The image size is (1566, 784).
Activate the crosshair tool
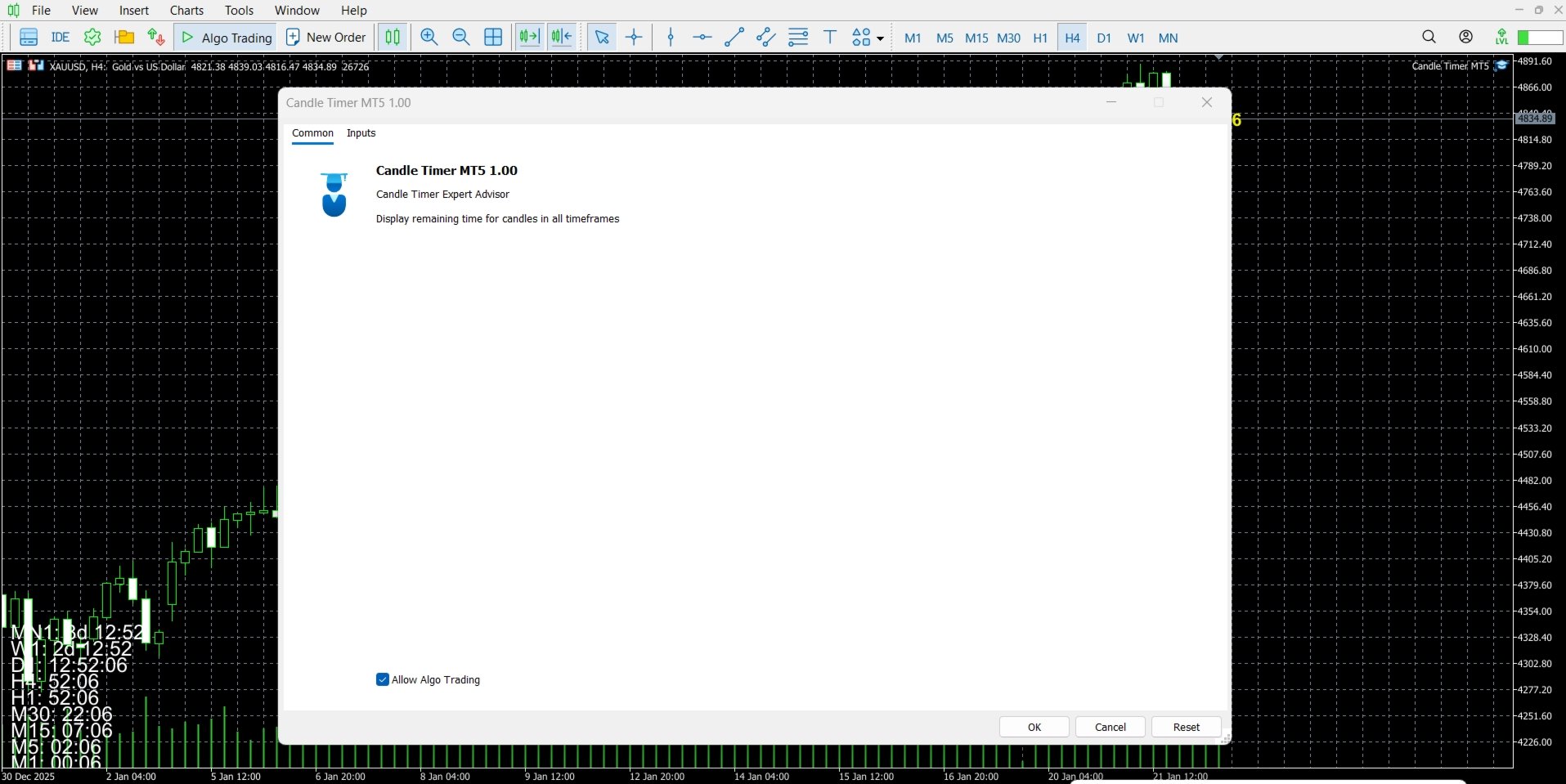634,38
